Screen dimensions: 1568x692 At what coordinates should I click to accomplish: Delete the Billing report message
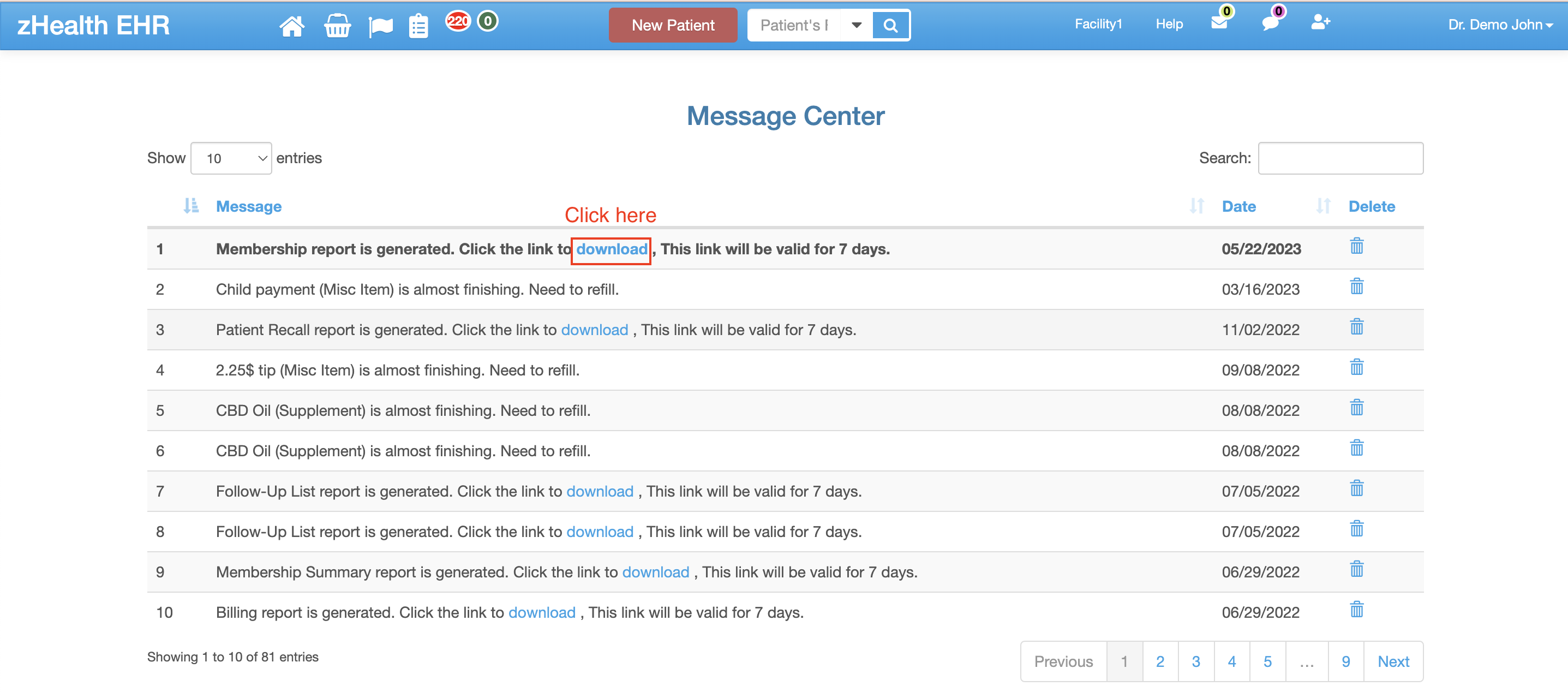[1356, 609]
